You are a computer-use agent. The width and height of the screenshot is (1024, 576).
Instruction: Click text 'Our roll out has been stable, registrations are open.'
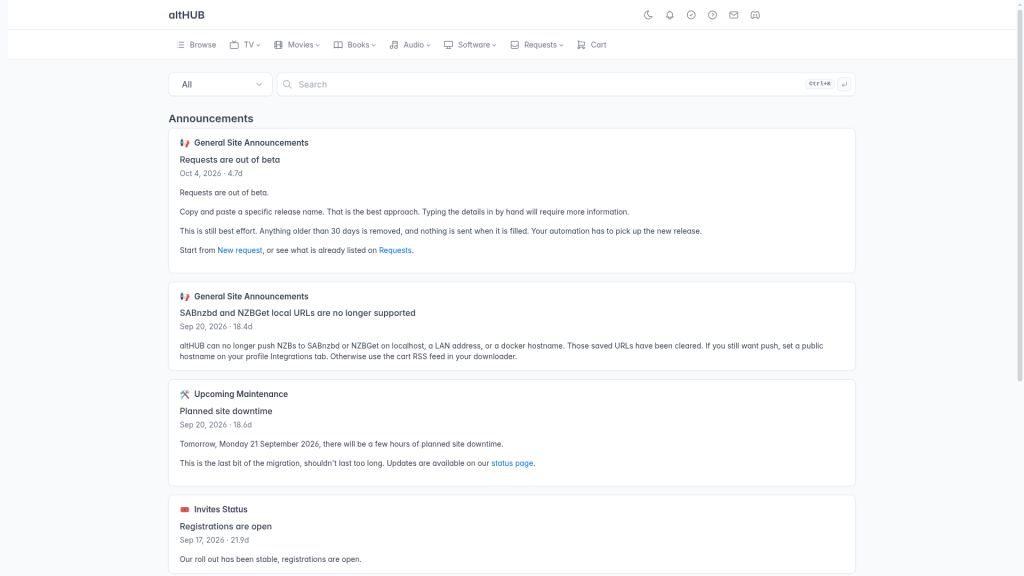click(270, 559)
